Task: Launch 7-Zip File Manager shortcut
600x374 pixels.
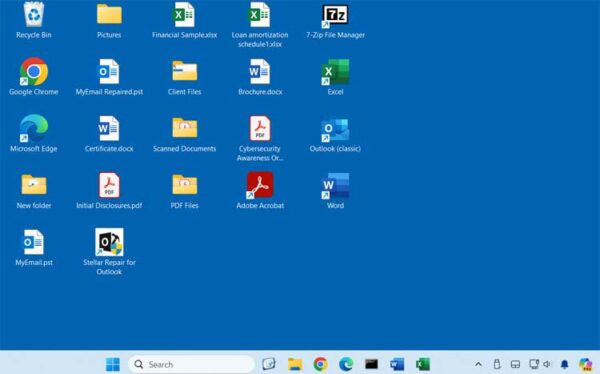Action: tap(335, 16)
